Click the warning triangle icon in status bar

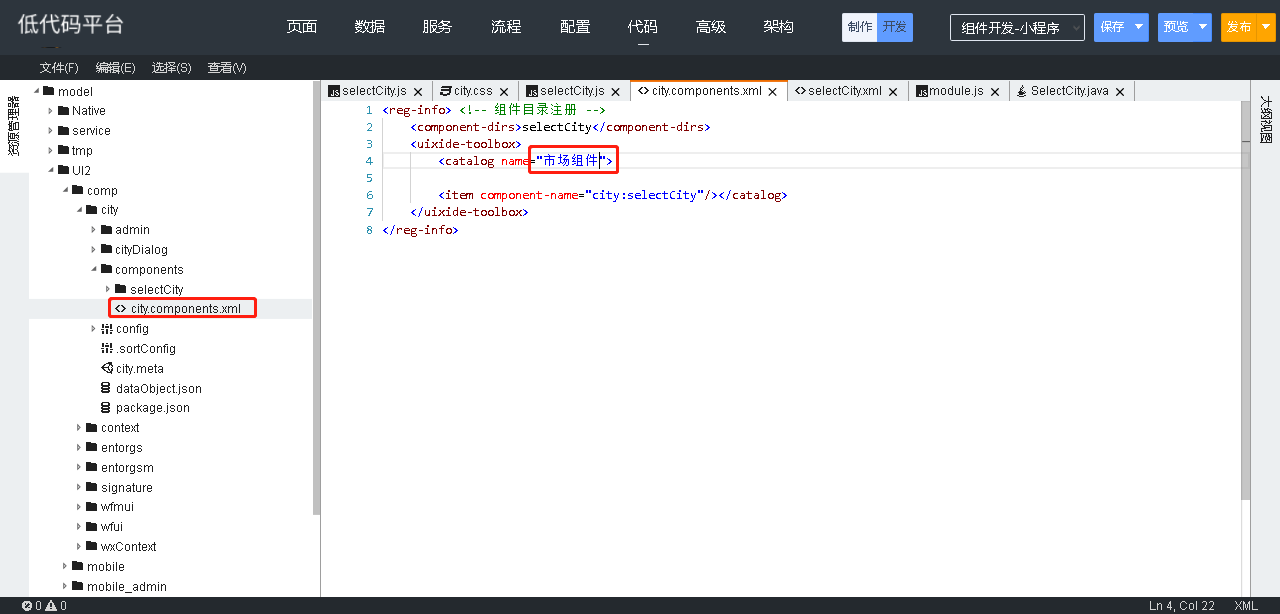51,606
